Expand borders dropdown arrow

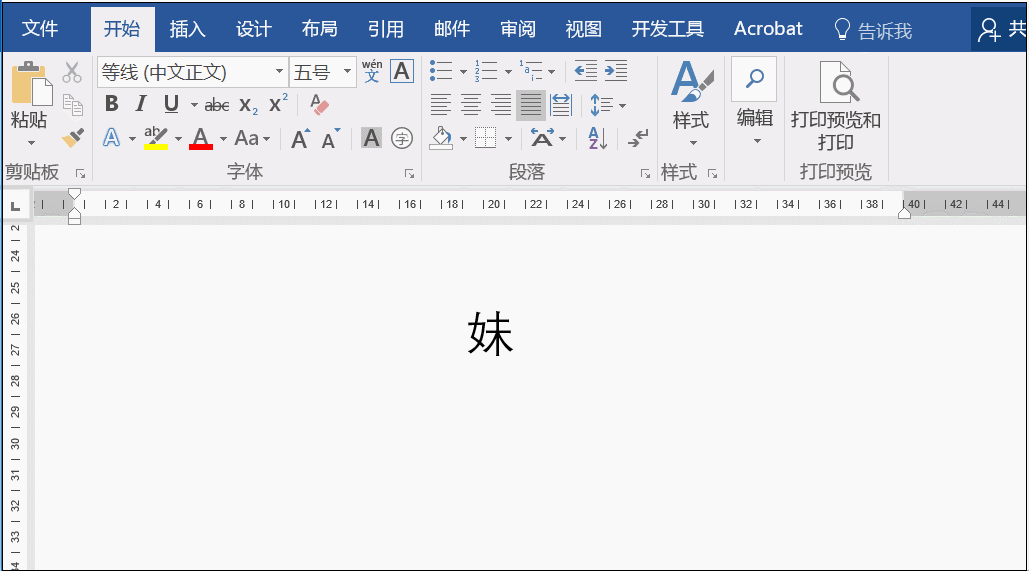tap(508, 139)
